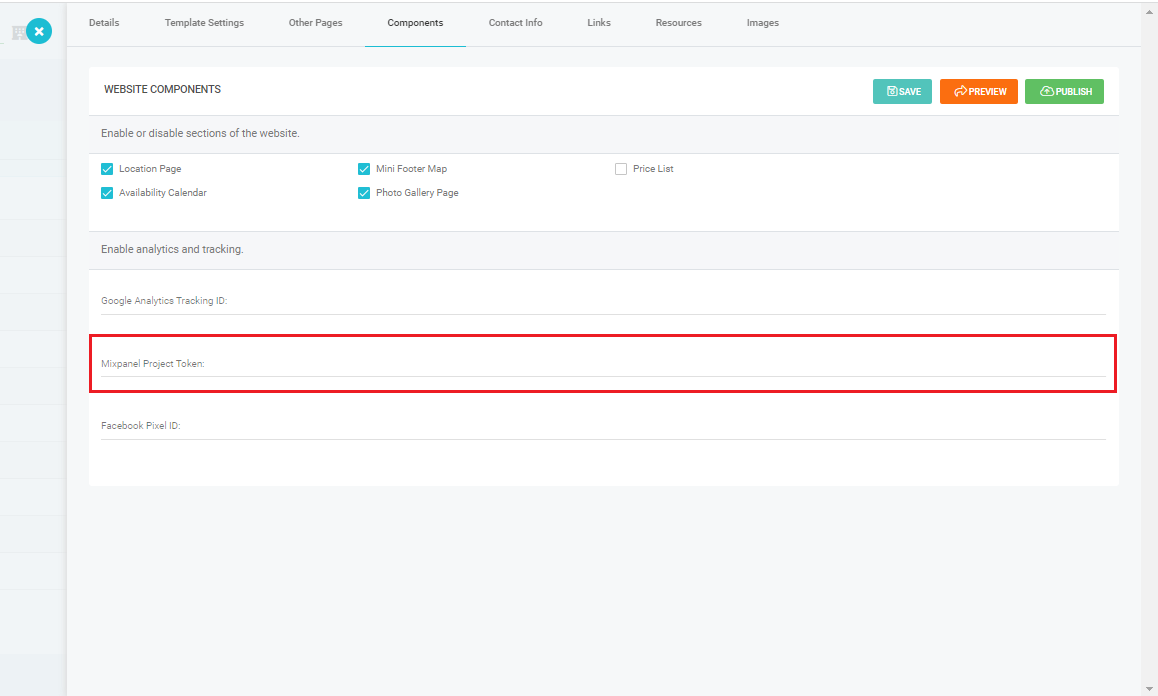Disable the Mini Footer Map checkbox
This screenshot has height=696, width=1158.
point(364,169)
